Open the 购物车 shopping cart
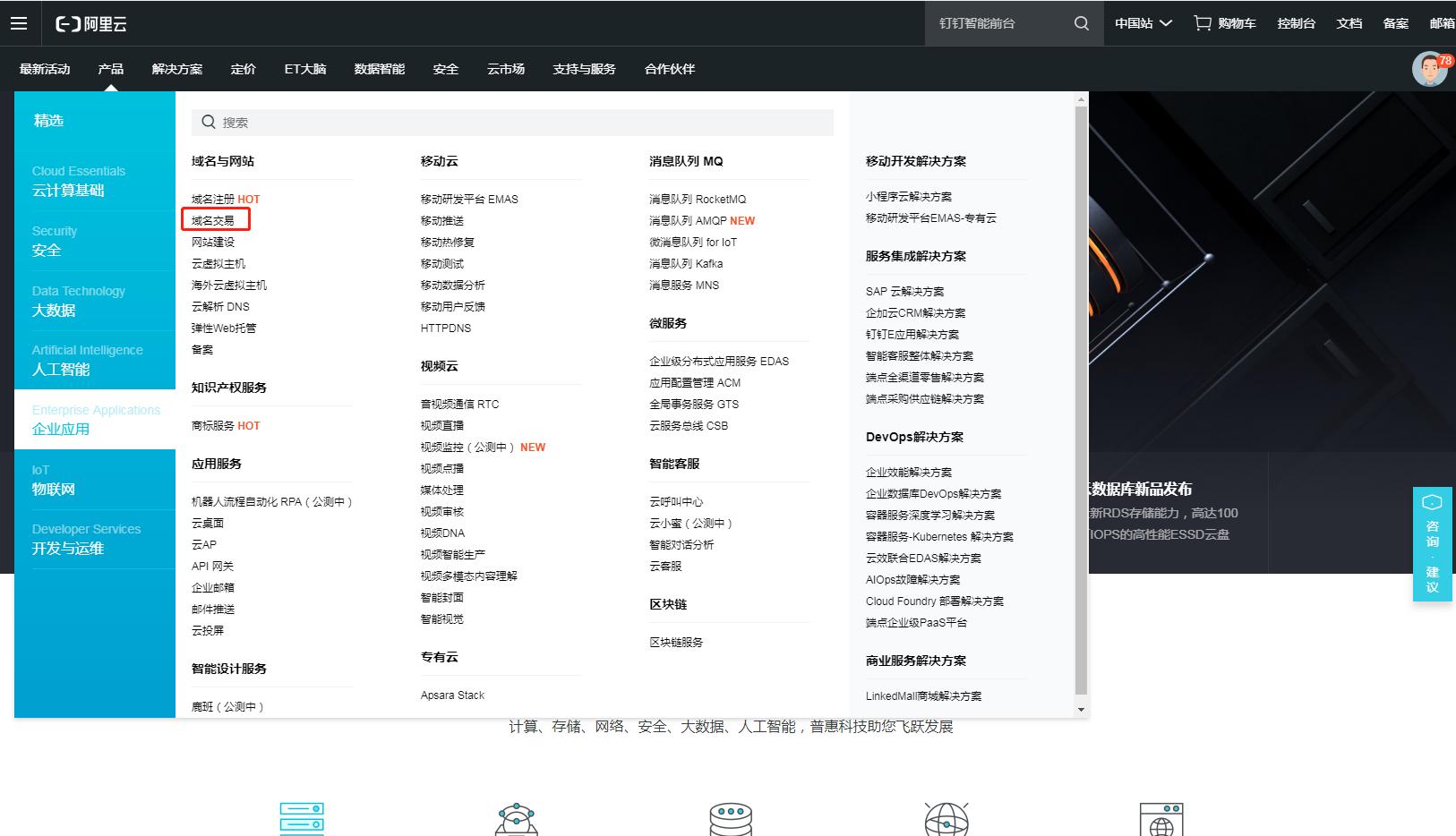Viewport: 1456px width, 836px height. pos(1224,23)
